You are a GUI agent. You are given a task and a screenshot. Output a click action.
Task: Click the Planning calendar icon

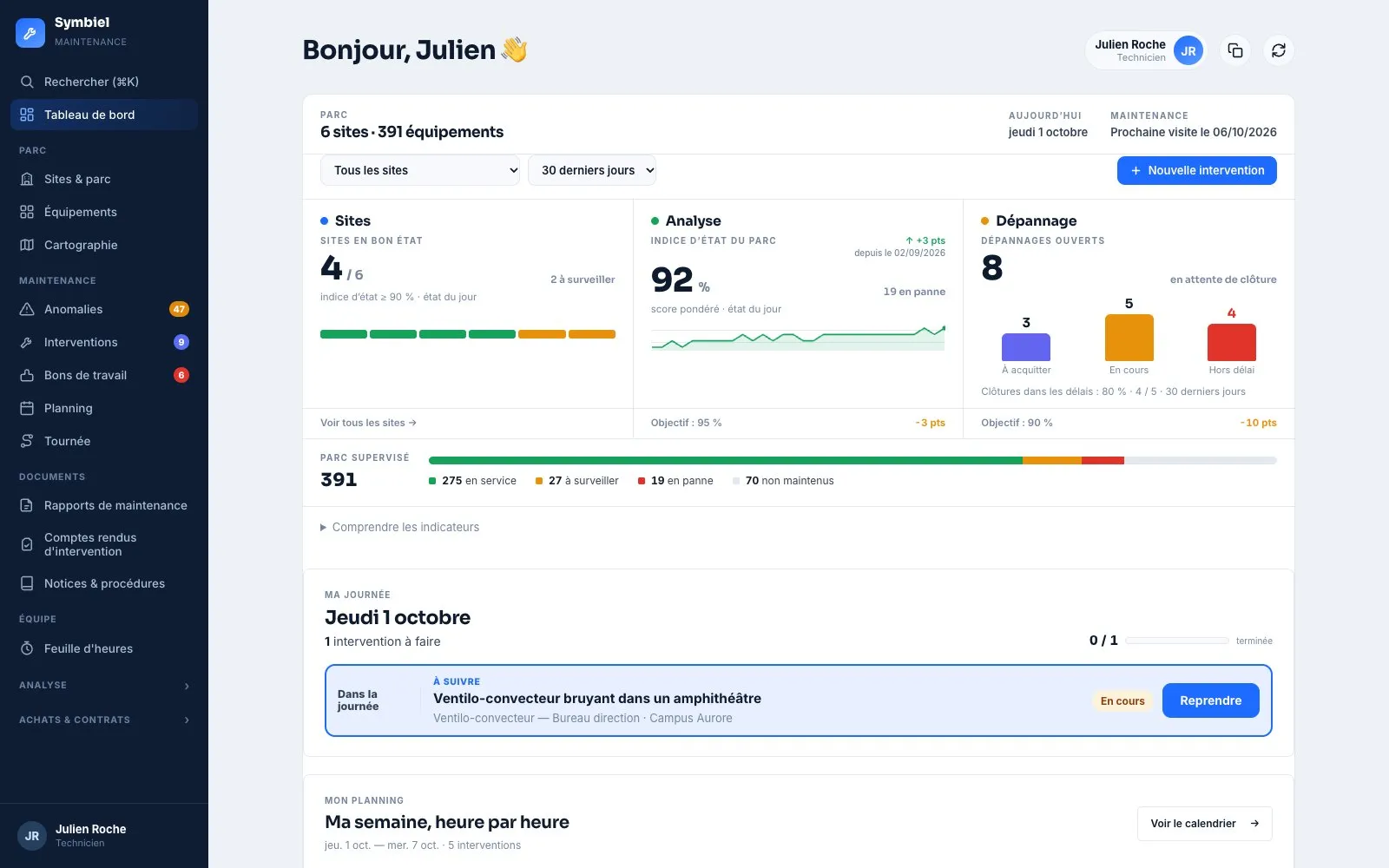click(x=27, y=408)
